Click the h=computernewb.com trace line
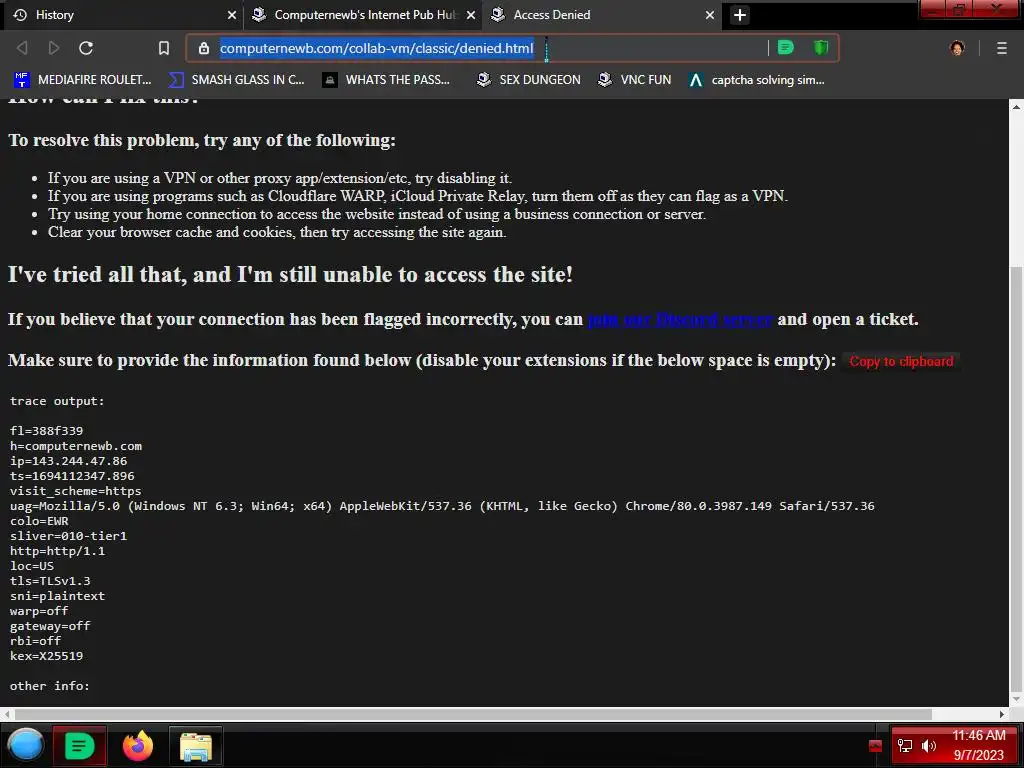The height and width of the screenshot is (768, 1024). 76,446
